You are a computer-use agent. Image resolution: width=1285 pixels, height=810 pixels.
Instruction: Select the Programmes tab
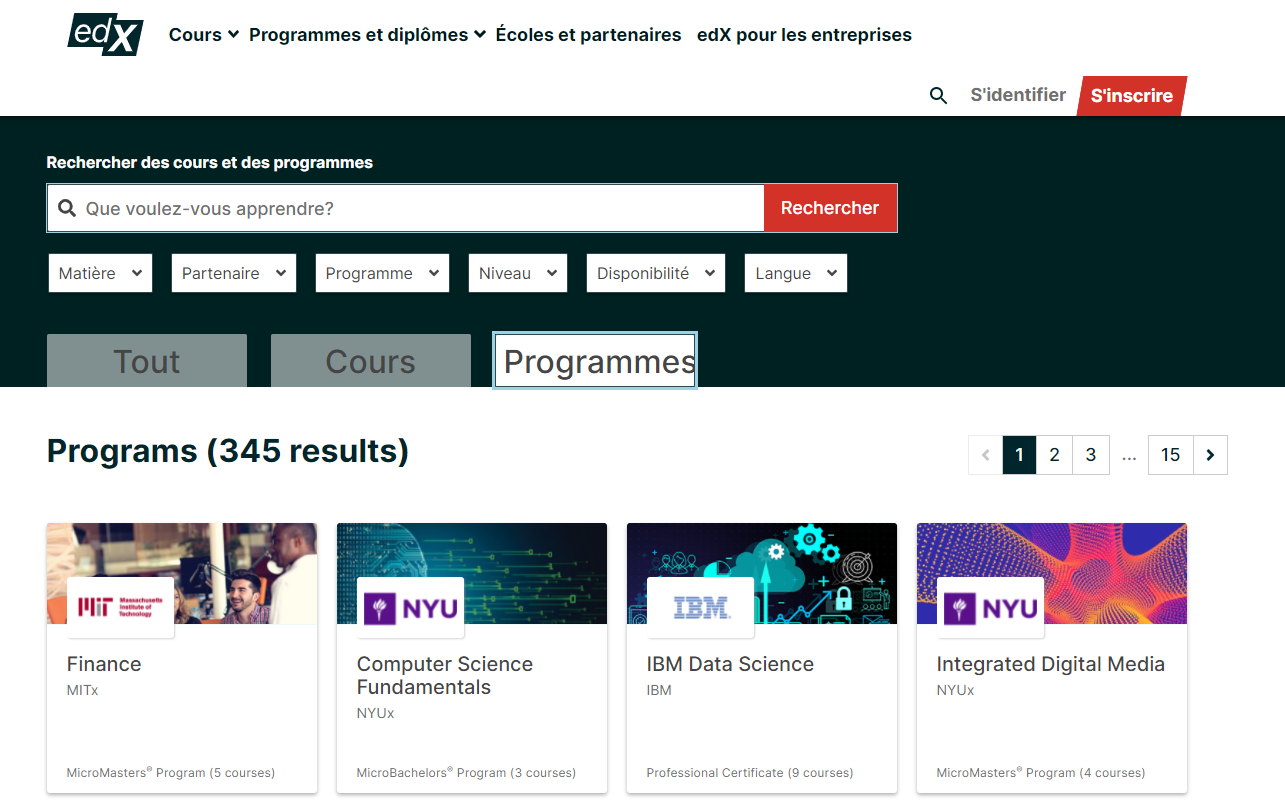click(x=595, y=361)
